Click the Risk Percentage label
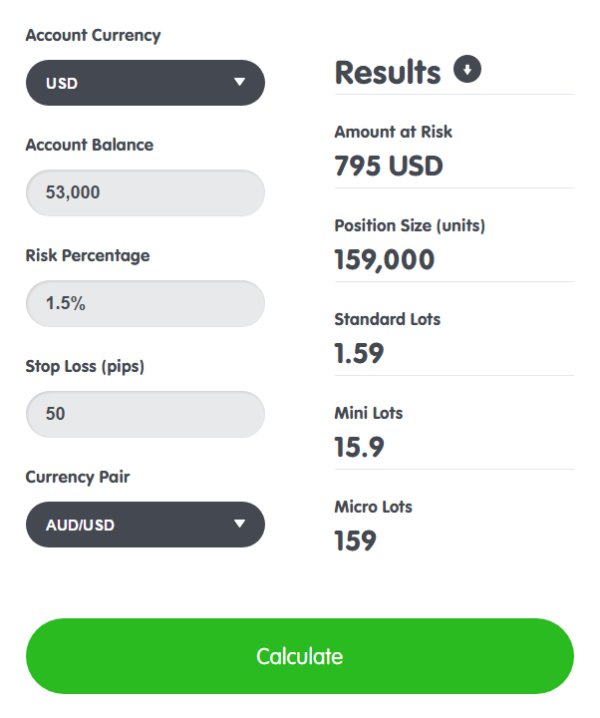Screen dimensions: 600x718 (x=87, y=256)
